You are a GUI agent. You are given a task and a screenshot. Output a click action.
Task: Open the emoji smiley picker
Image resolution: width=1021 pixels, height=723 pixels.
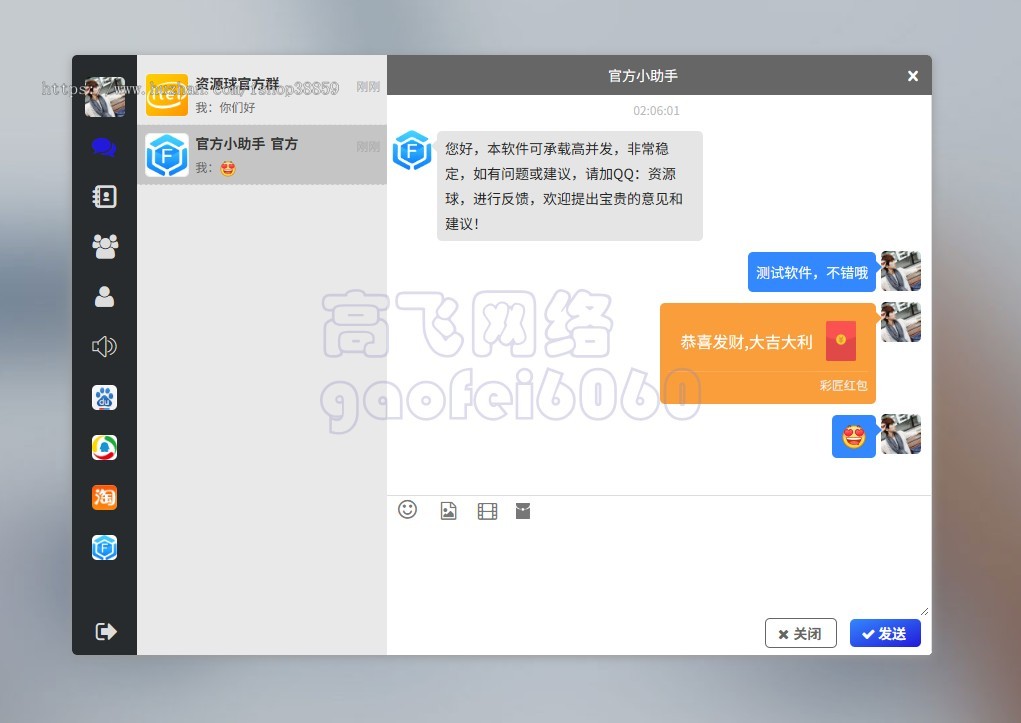pyautogui.click(x=408, y=509)
